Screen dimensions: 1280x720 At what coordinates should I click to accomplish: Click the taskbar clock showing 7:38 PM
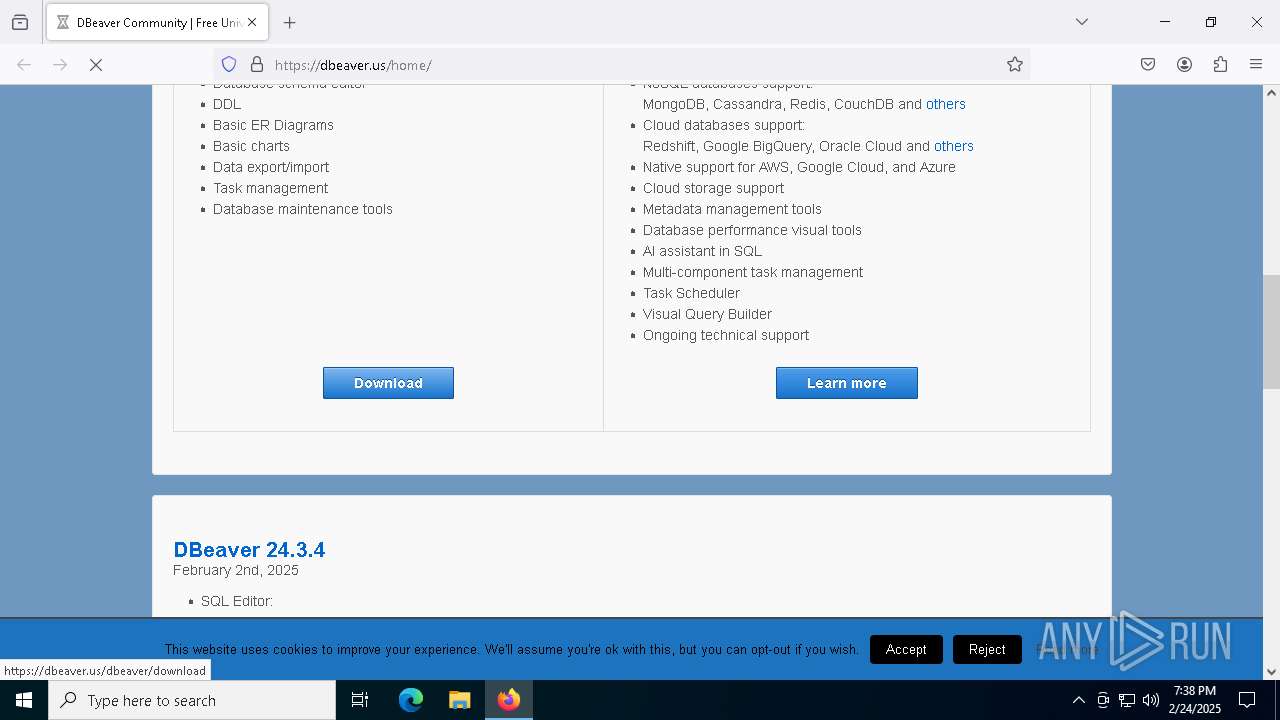point(1195,700)
